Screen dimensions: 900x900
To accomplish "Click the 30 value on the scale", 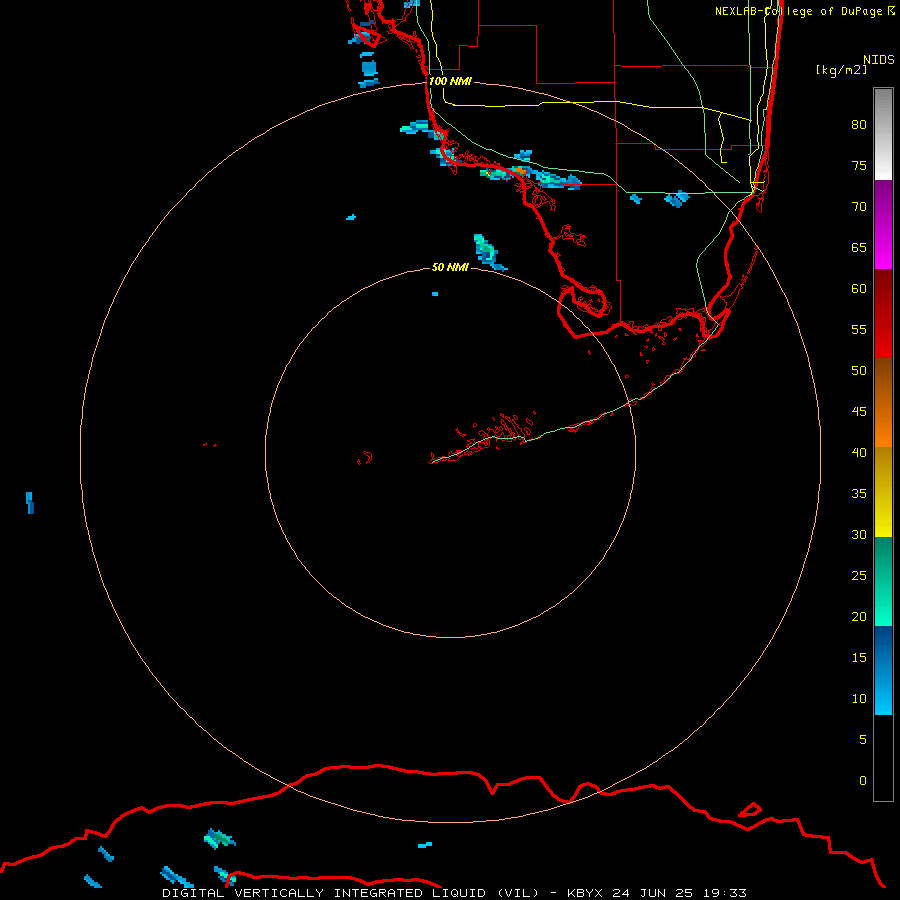I will click(x=859, y=534).
